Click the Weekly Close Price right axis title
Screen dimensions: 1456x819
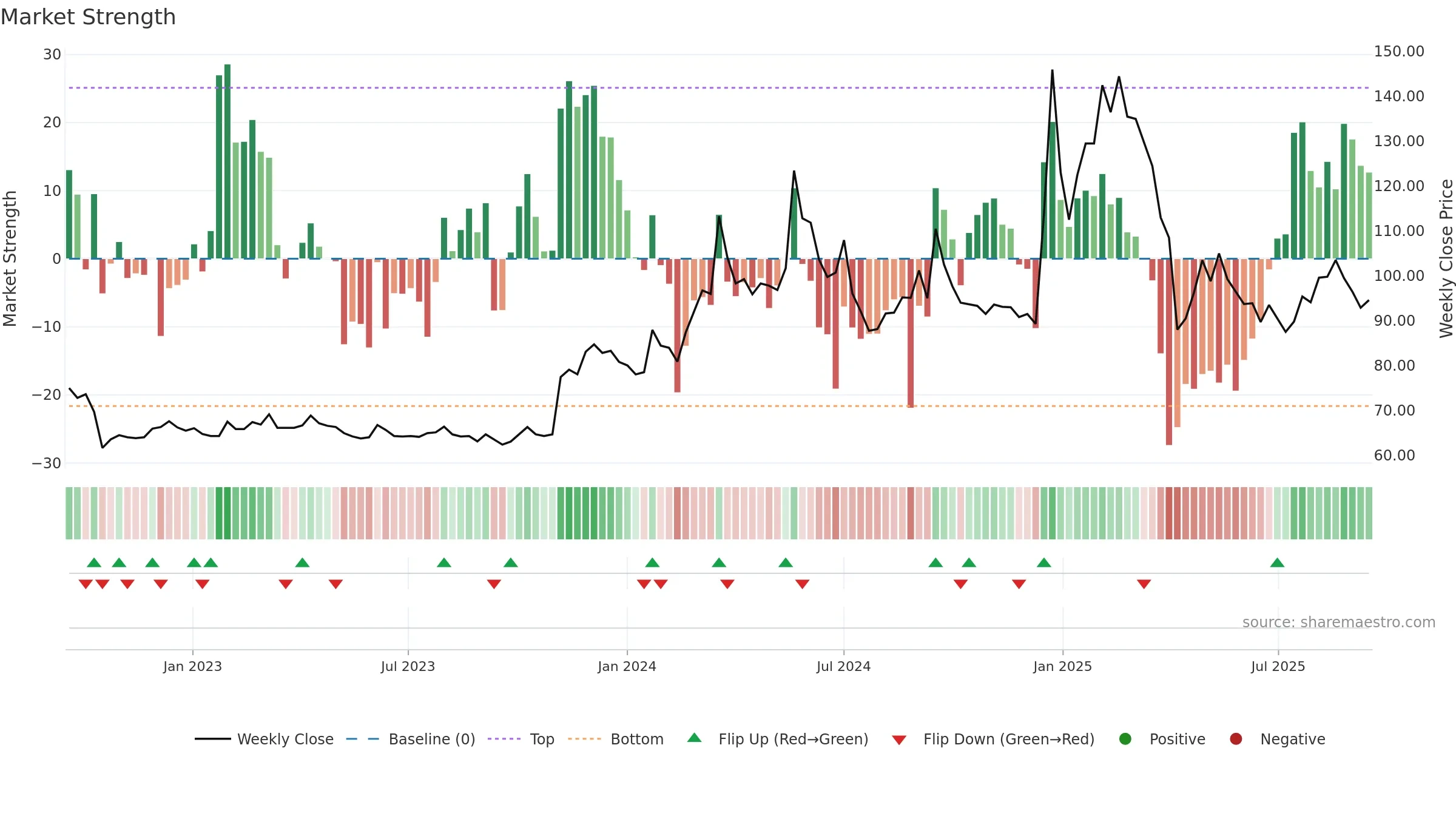(1446, 258)
